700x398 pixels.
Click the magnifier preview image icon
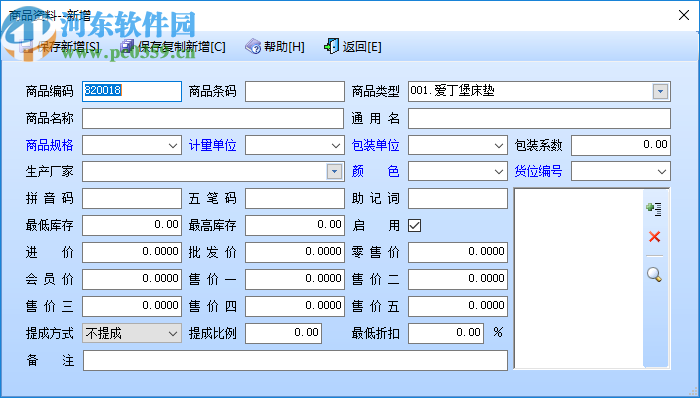(654, 274)
